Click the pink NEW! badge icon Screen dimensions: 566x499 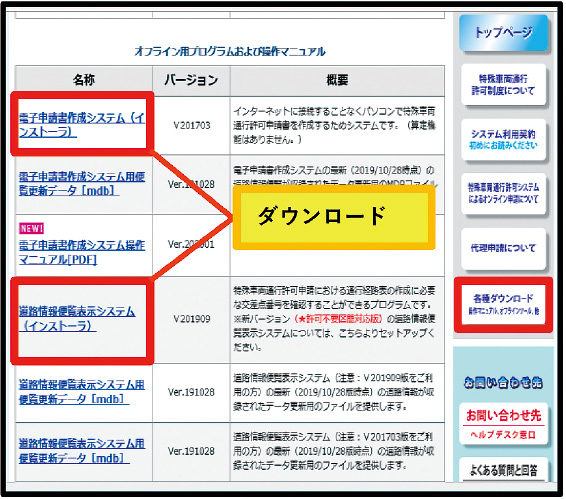[31, 228]
